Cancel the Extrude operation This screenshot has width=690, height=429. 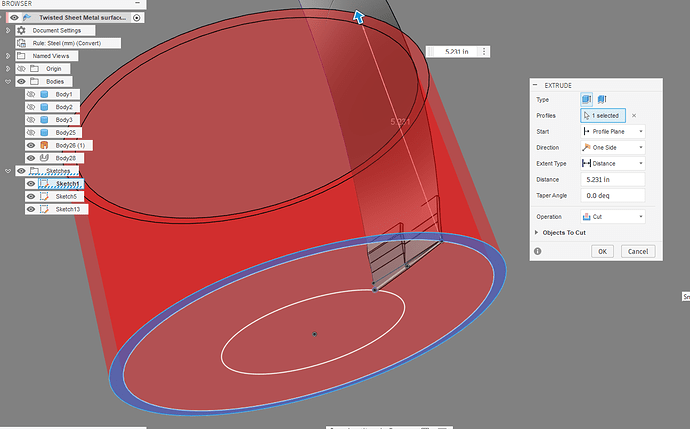tap(637, 251)
